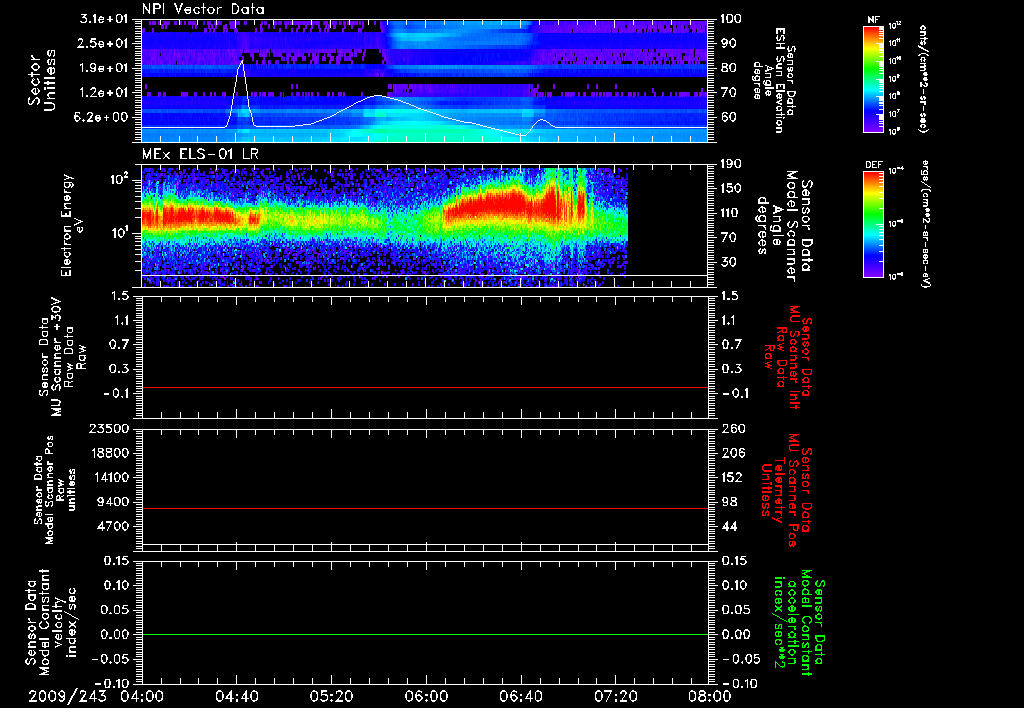
Task: Click the 18800 scanner position tick label
Action: (110, 453)
